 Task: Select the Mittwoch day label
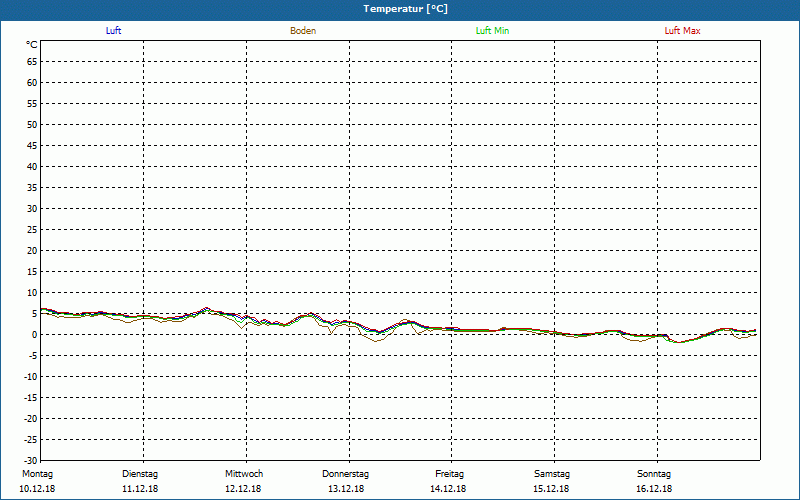coord(244,474)
